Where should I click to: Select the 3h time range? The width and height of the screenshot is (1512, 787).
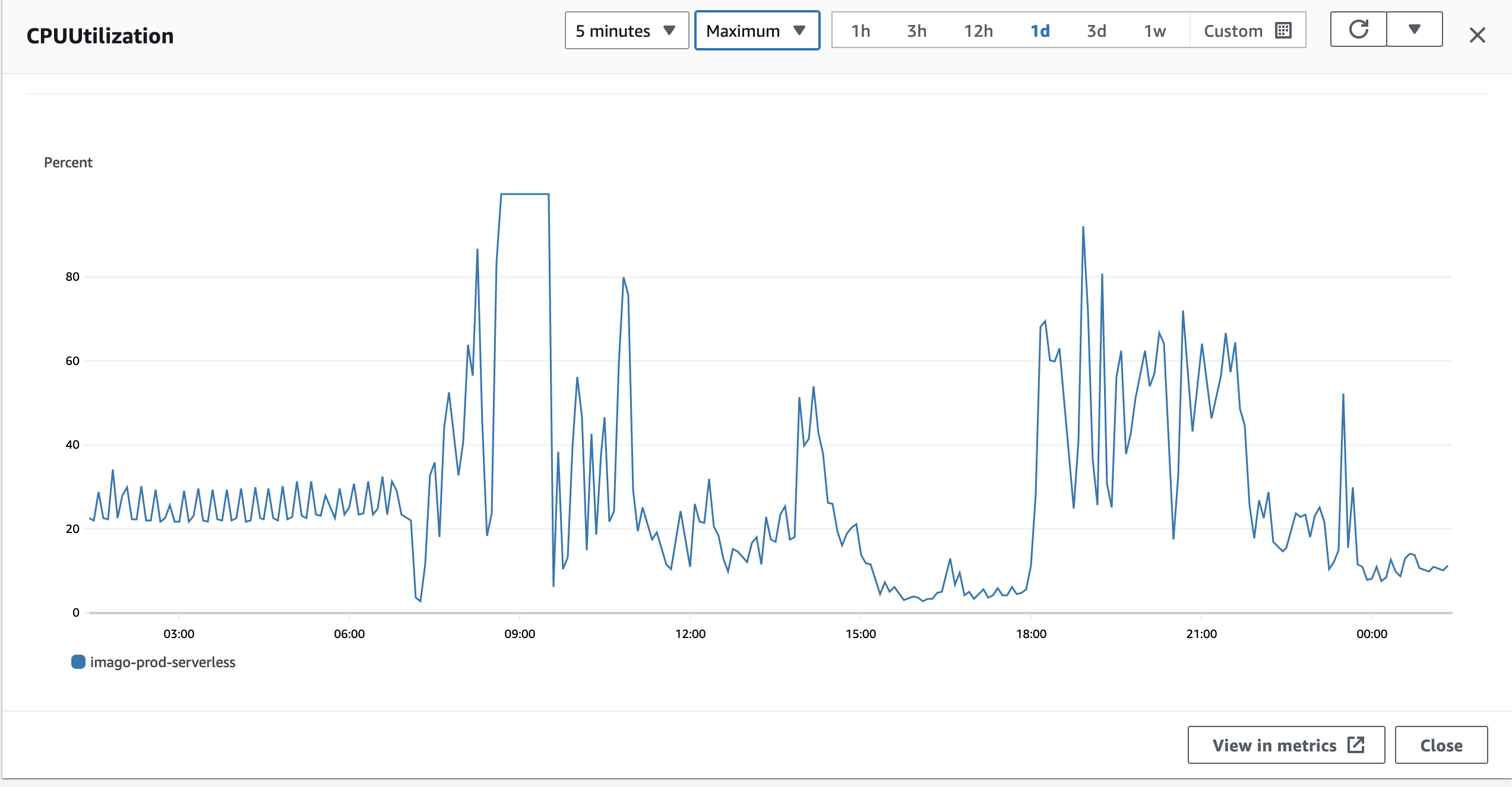pyautogui.click(x=916, y=31)
